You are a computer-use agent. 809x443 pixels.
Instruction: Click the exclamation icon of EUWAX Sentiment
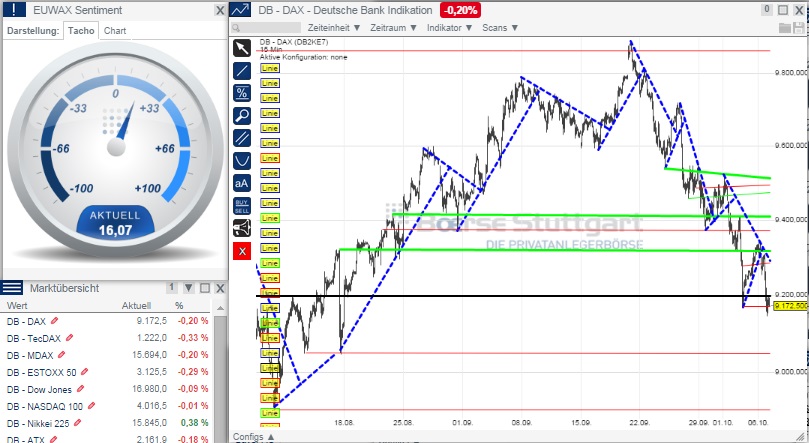coord(14,10)
